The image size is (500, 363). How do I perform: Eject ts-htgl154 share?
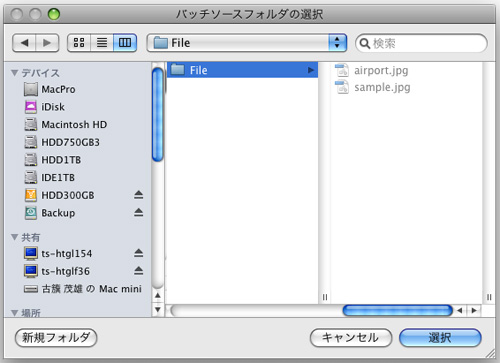(139, 253)
